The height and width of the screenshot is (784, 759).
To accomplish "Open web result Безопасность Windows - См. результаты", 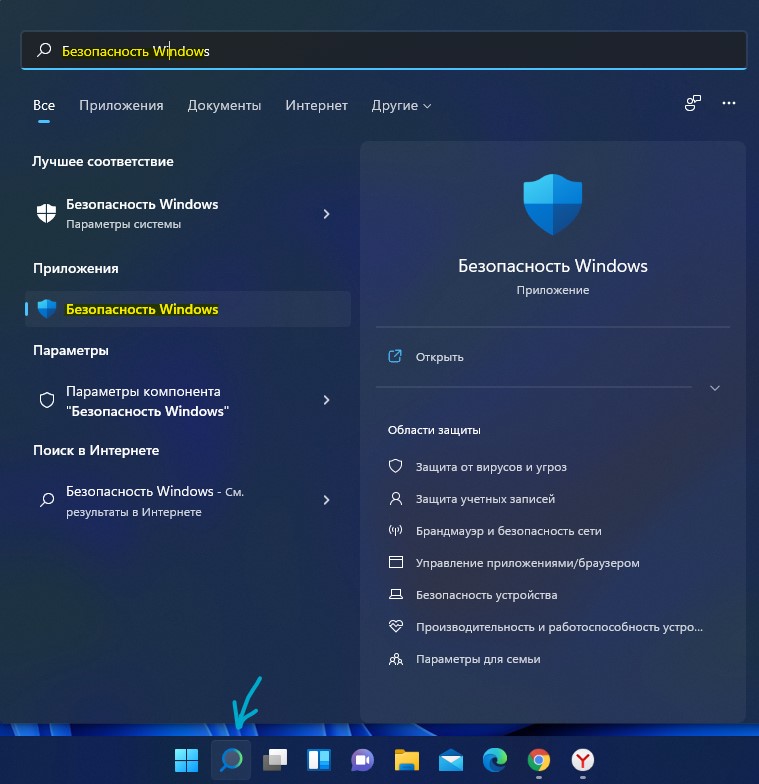I will click(188, 500).
